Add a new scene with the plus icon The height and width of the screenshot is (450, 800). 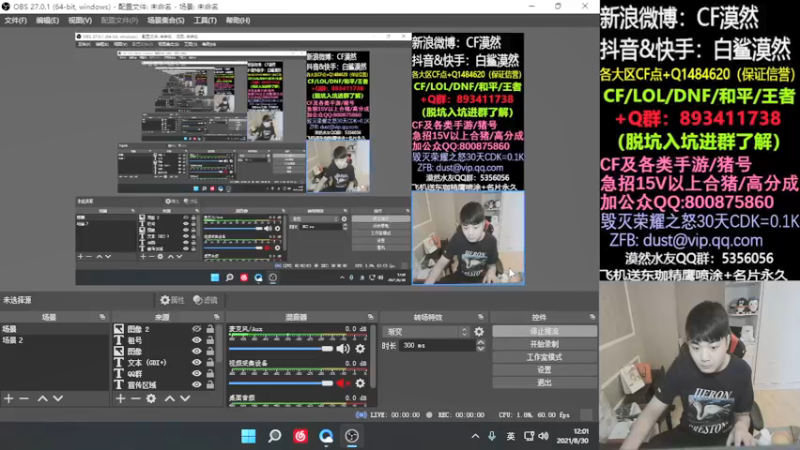[x=9, y=398]
